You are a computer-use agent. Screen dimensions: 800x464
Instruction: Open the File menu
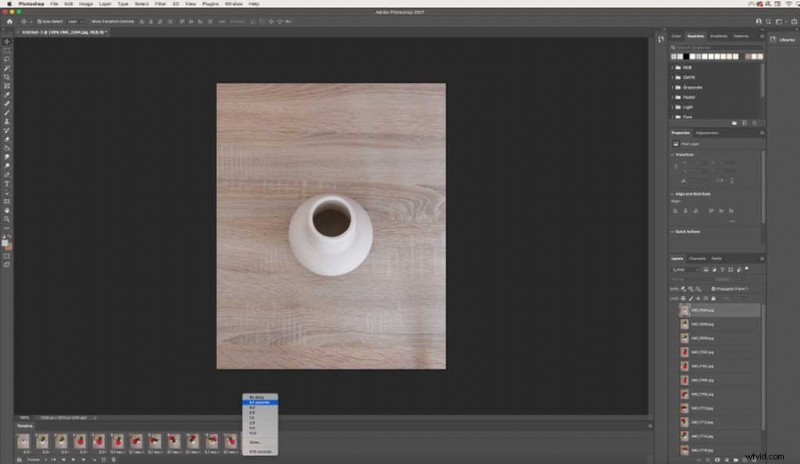pos(54,4)
